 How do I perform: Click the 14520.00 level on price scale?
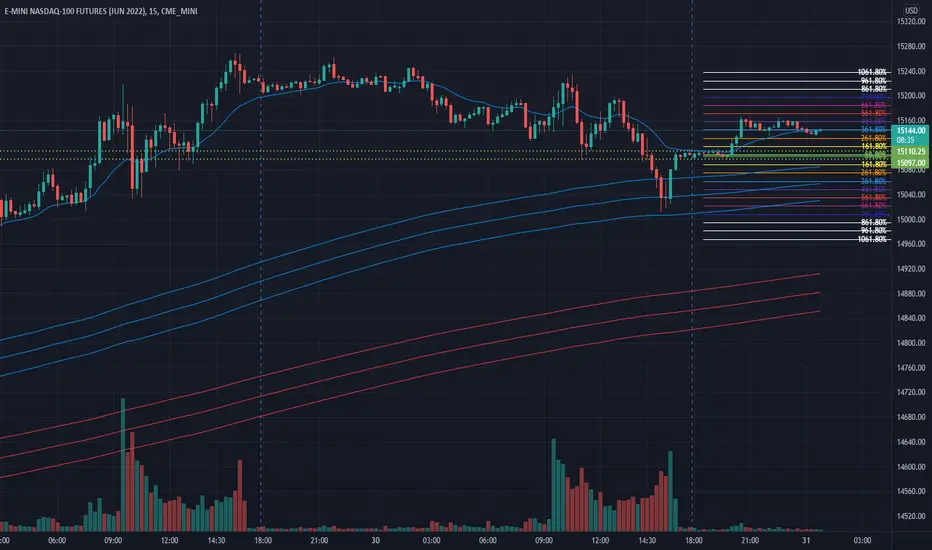point(911,516)
